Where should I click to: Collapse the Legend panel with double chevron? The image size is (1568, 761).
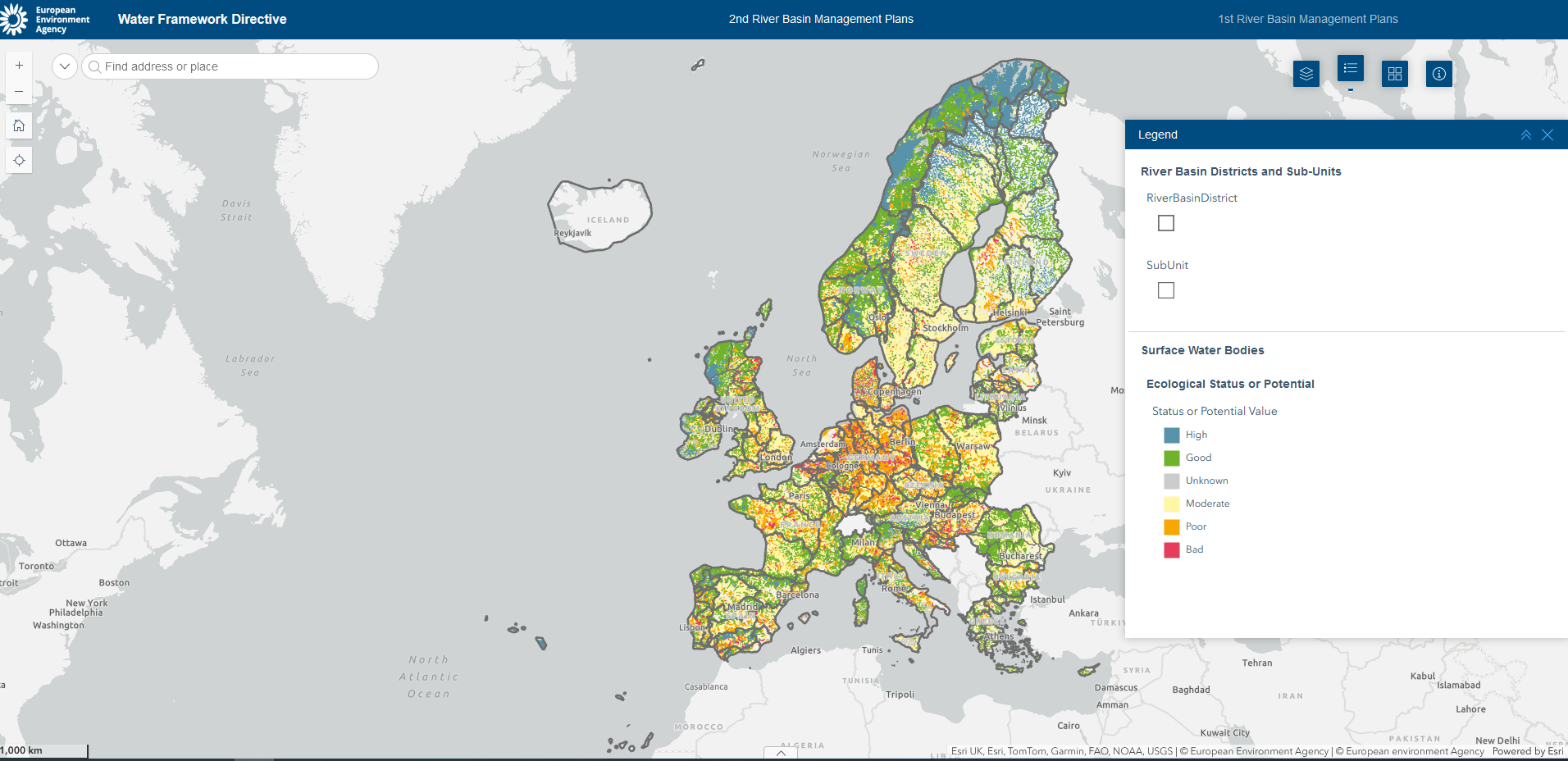click(x=1526, y=134)
